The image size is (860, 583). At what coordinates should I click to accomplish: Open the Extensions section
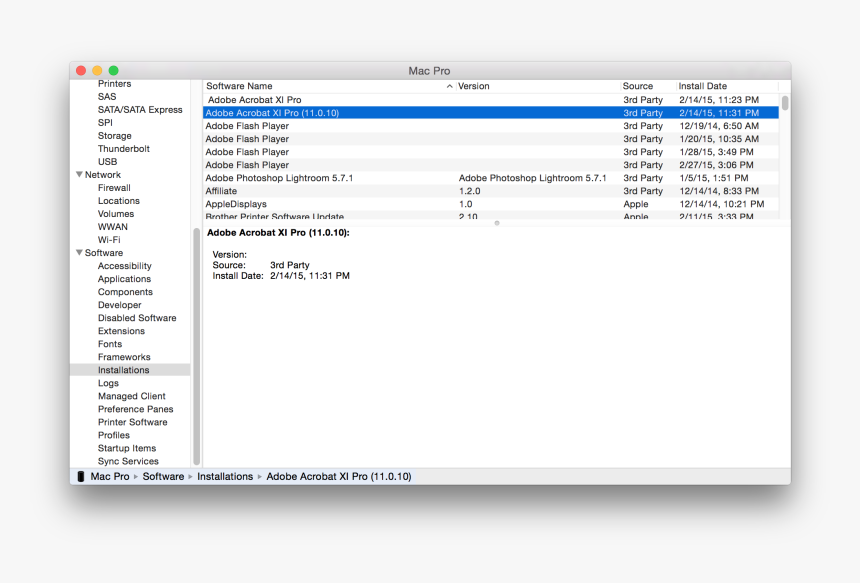121,330
